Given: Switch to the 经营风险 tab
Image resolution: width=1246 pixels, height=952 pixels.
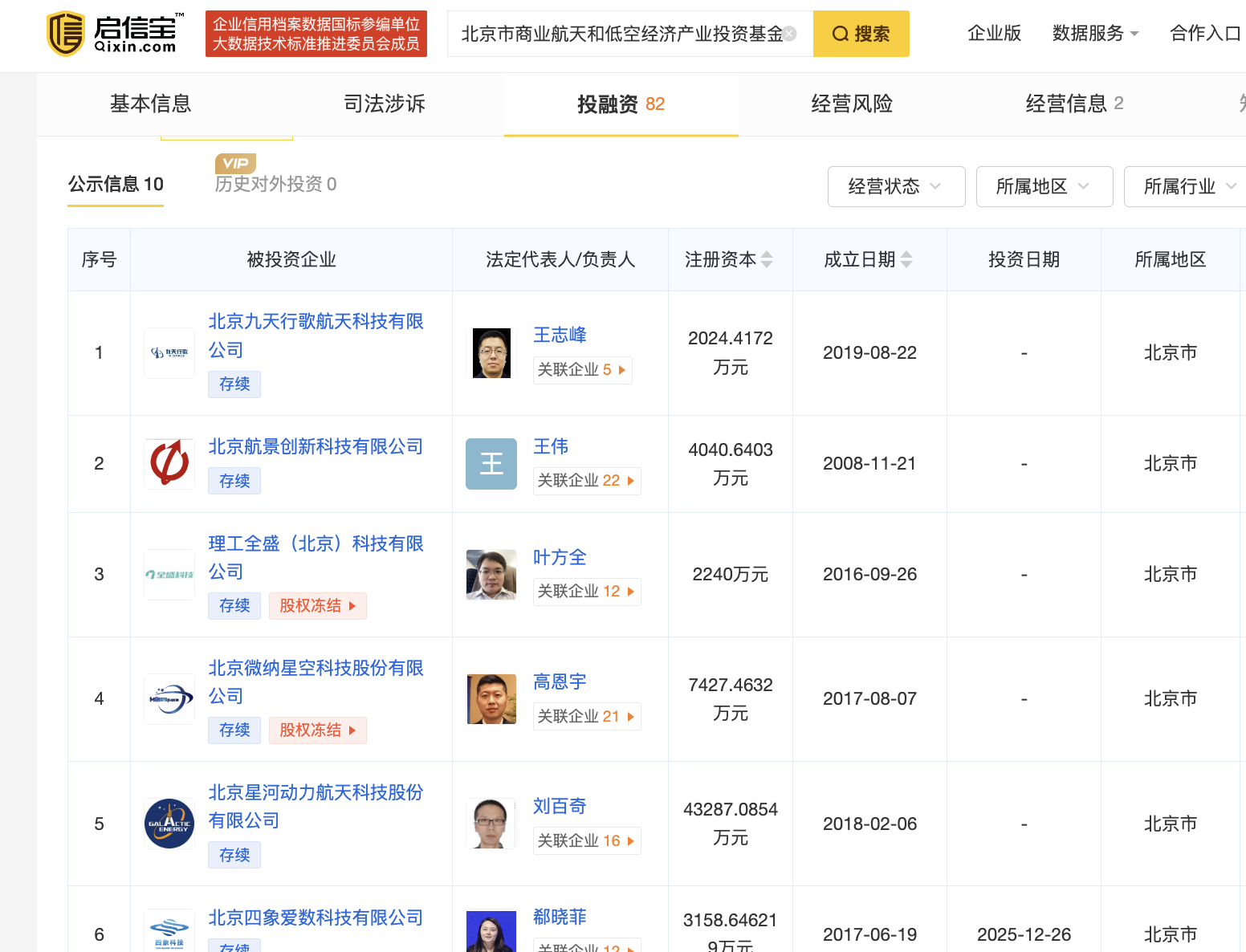Looking at the screenshot, I should click(x=852, y=104).
